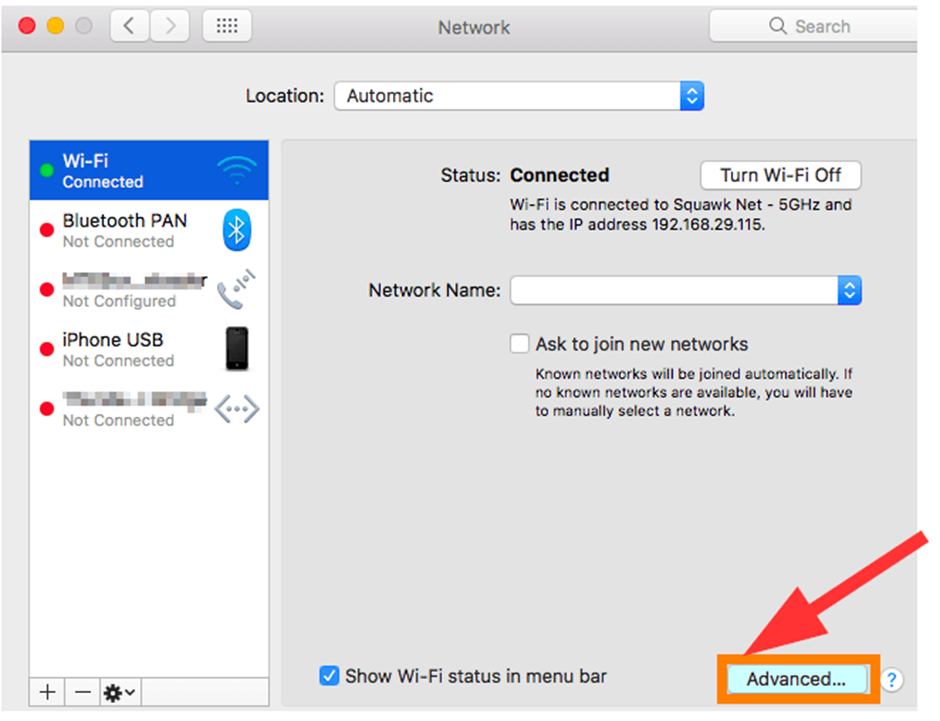Open the Location dropdown set to Automatic

point(519,96)
